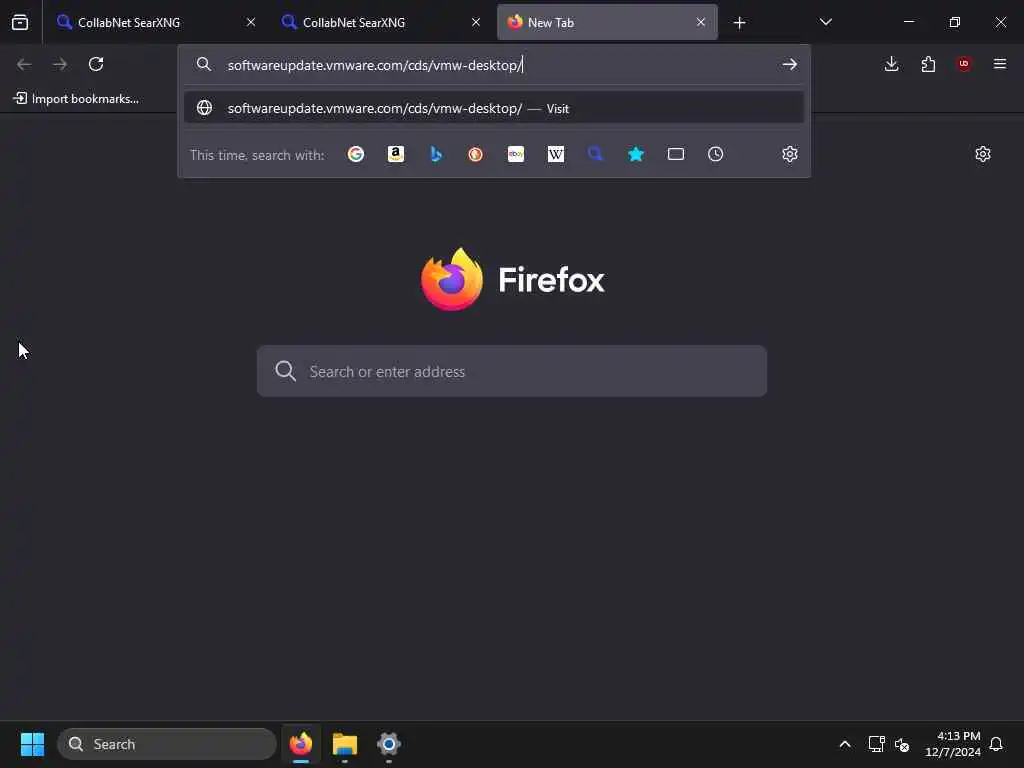
Task: Search this time with Amazon
Action: (396, 154)
